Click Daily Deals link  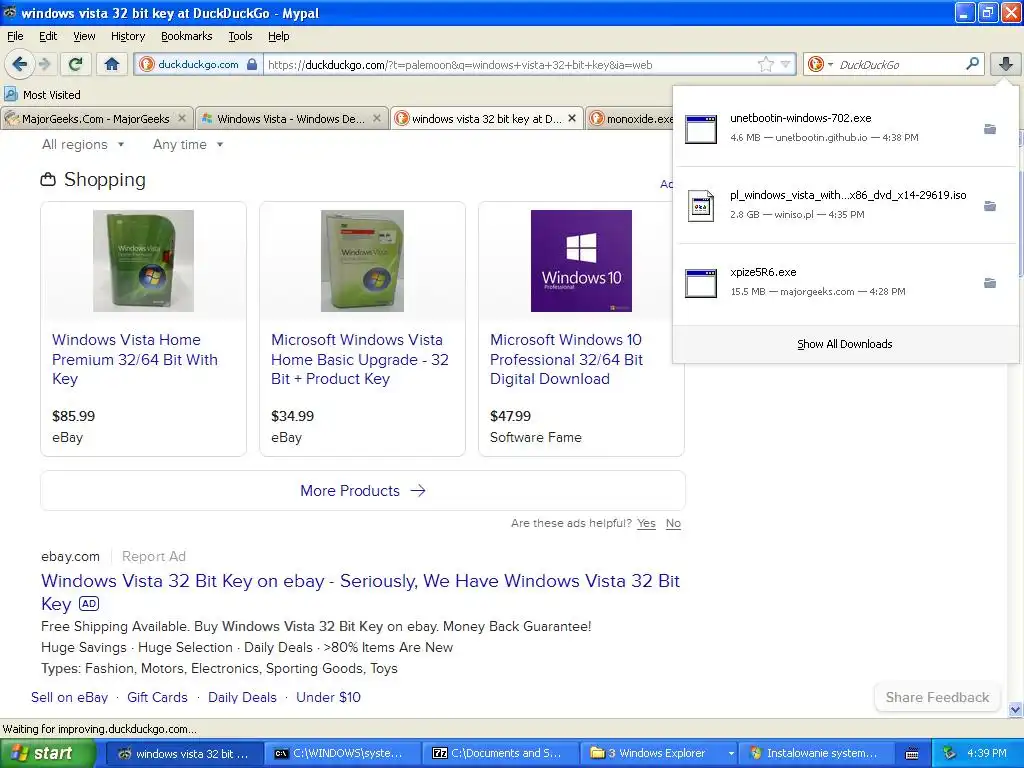[242, 697]
